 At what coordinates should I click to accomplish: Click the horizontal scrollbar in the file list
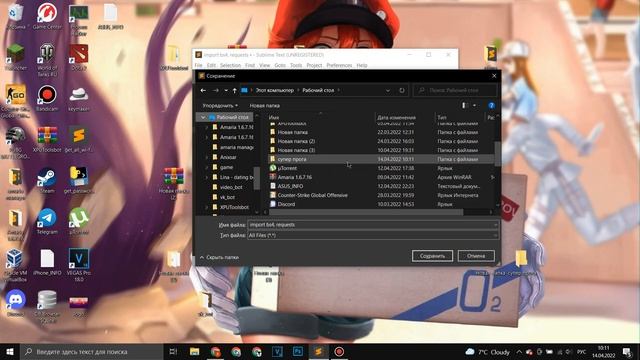coord(366,212)
